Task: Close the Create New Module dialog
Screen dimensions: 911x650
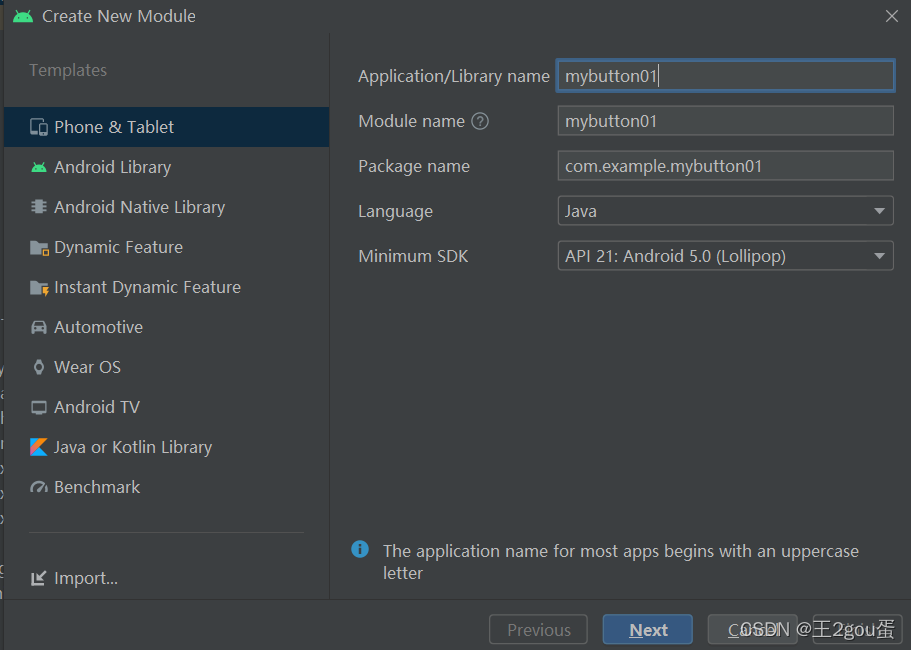Action: 892,16
